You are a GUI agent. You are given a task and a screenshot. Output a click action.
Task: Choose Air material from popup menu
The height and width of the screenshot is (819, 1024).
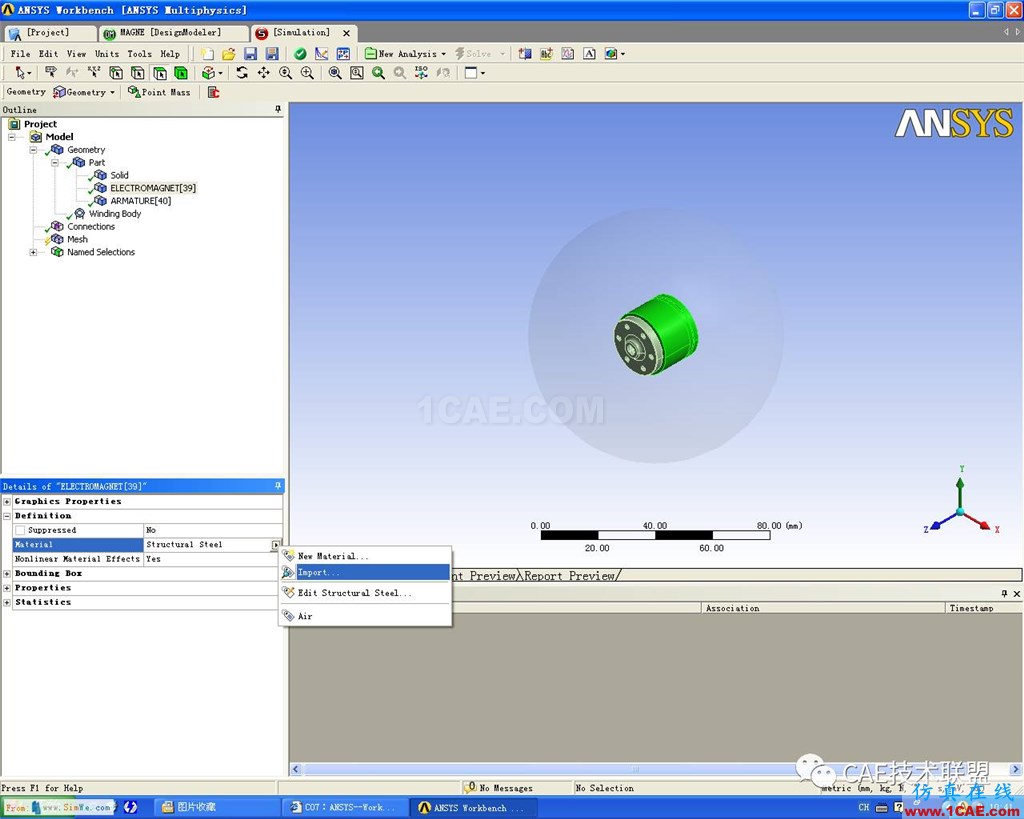pos(365,616)
